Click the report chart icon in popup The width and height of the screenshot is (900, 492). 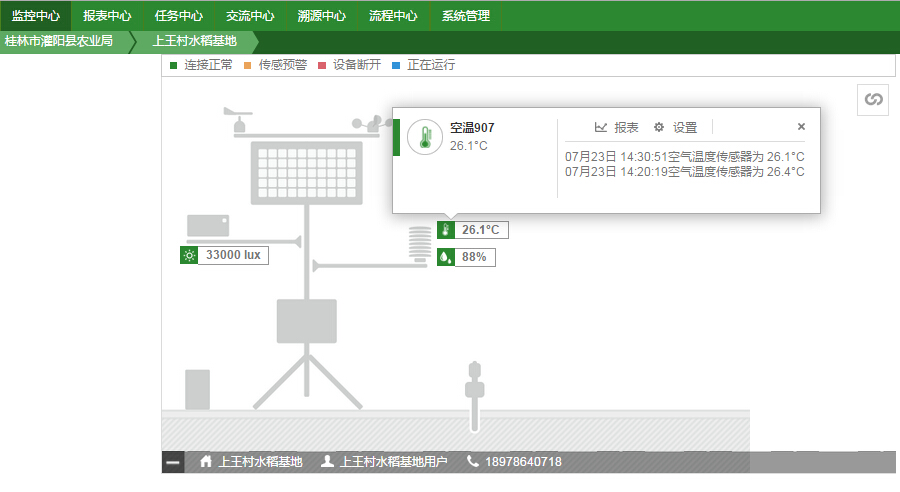point(601,127)
